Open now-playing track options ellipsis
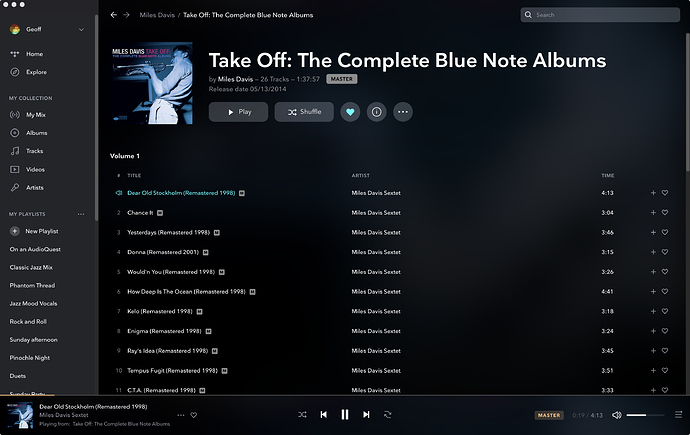 [180, 415]
